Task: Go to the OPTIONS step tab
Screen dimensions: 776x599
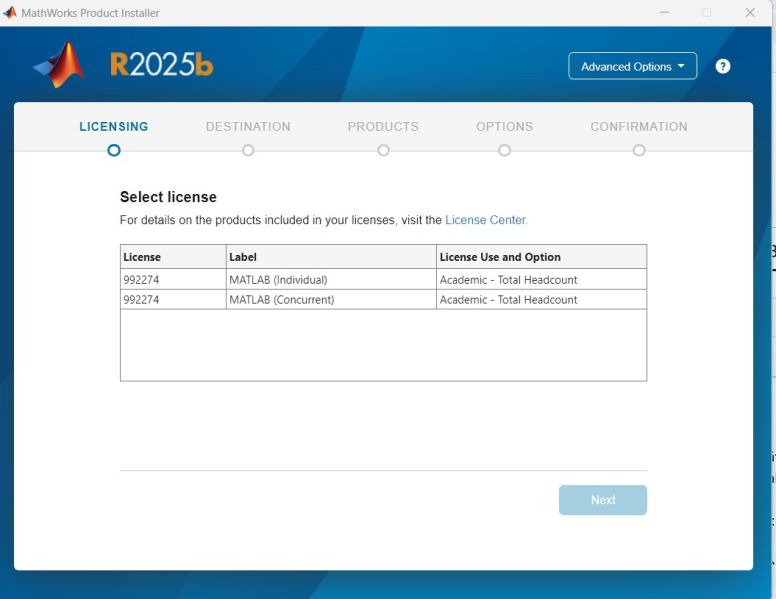Action: (x=504, y=127)
